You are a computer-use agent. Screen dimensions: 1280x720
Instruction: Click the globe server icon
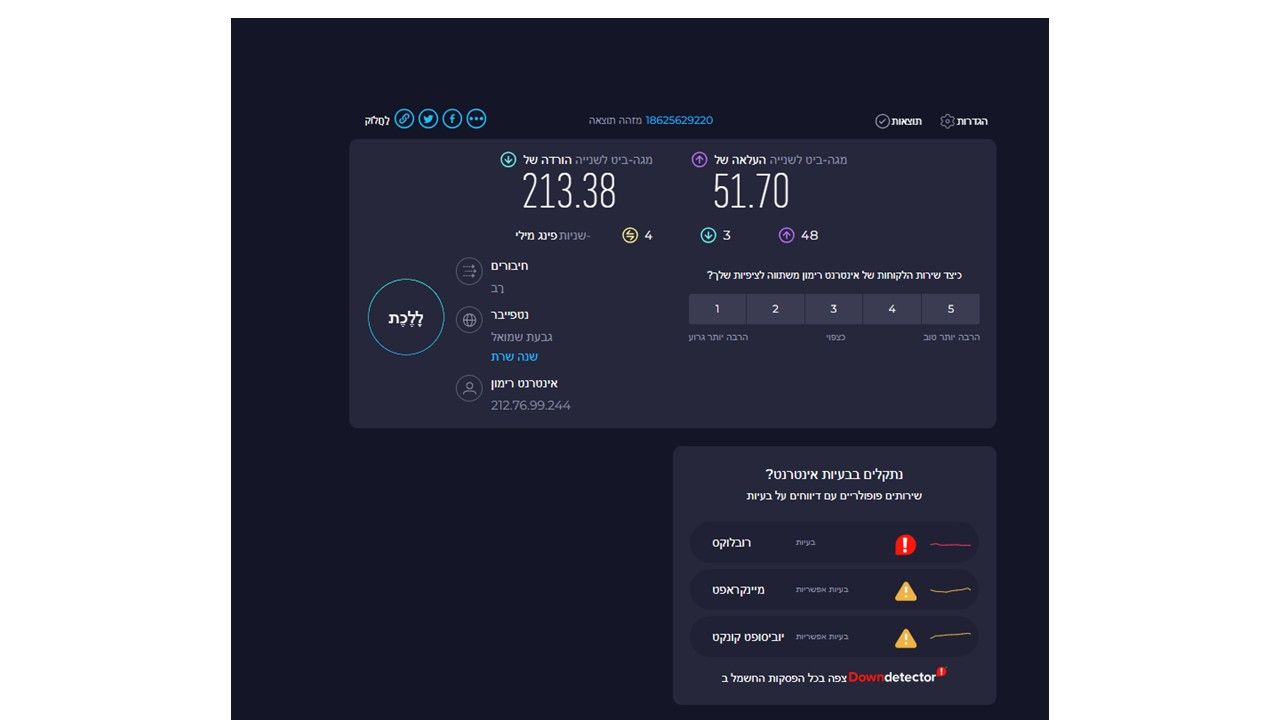click(469, 320)
